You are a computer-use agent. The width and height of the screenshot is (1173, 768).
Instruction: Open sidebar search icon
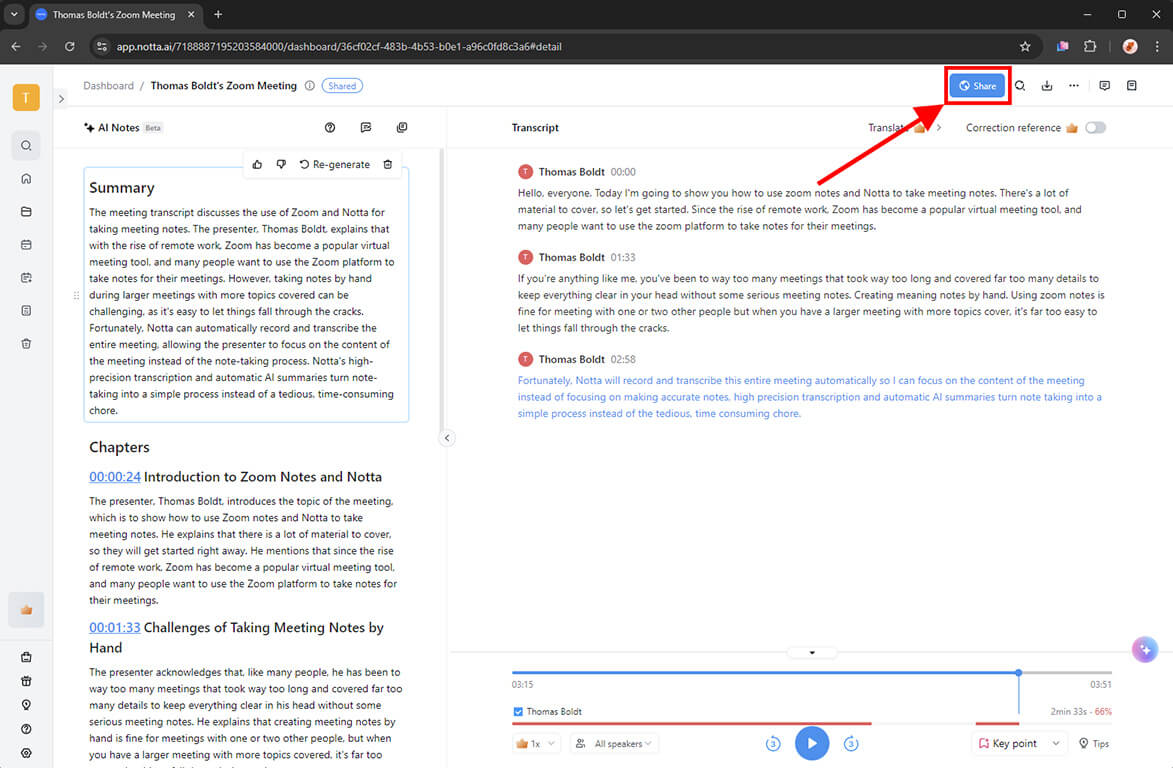(x=26, y=146)
